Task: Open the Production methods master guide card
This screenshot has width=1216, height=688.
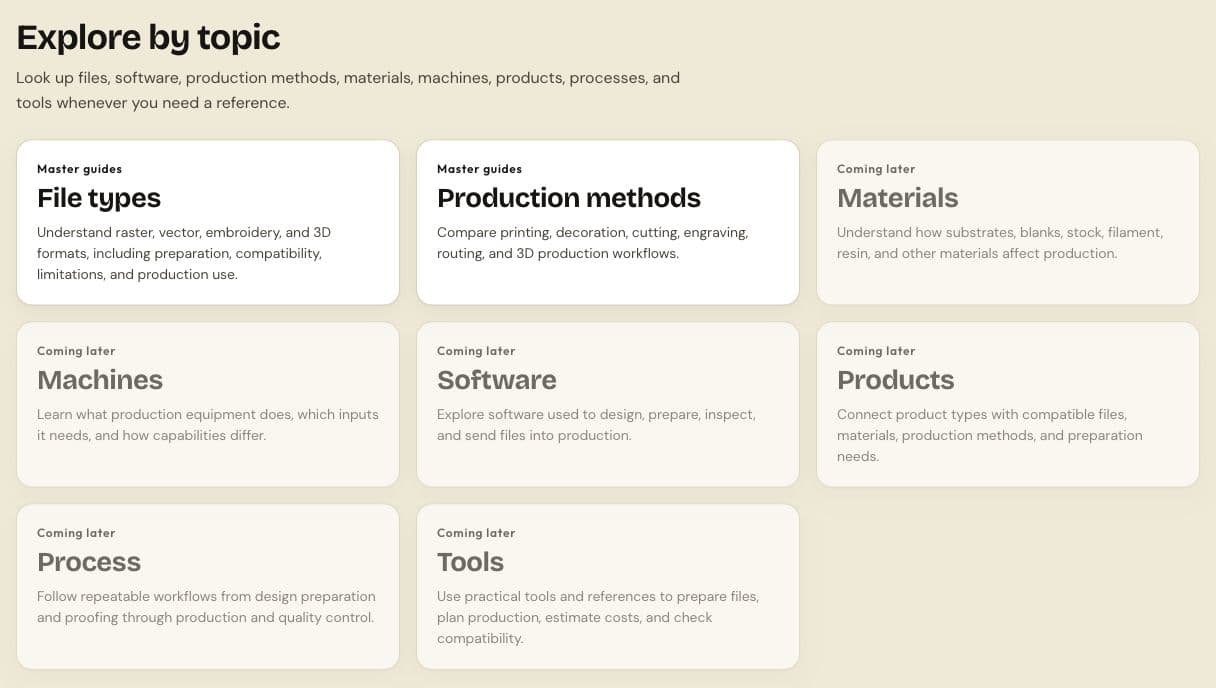Action: 608,222
